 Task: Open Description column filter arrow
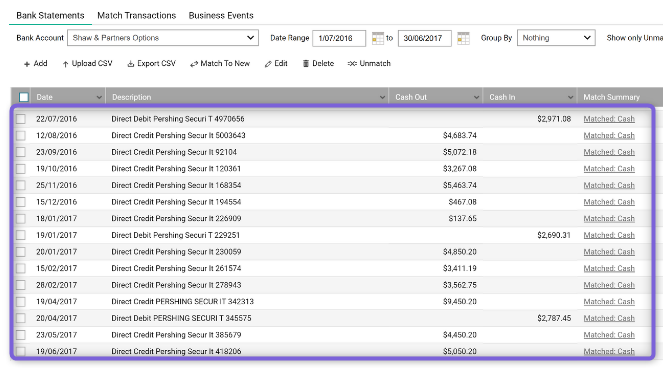pos(382,97)
